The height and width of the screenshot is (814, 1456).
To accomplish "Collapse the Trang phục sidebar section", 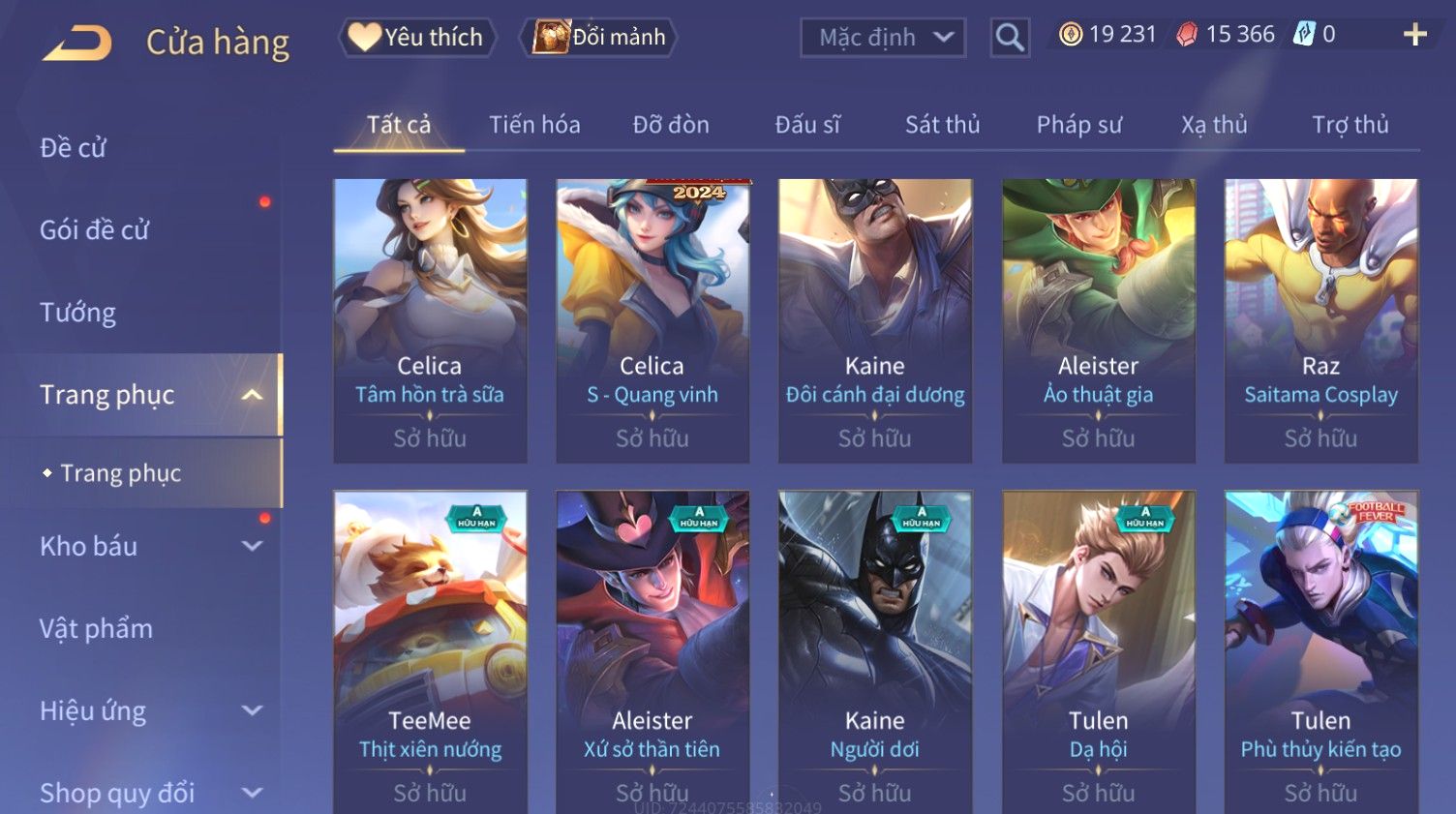I will pyautogui.click(x=252, y=395).
